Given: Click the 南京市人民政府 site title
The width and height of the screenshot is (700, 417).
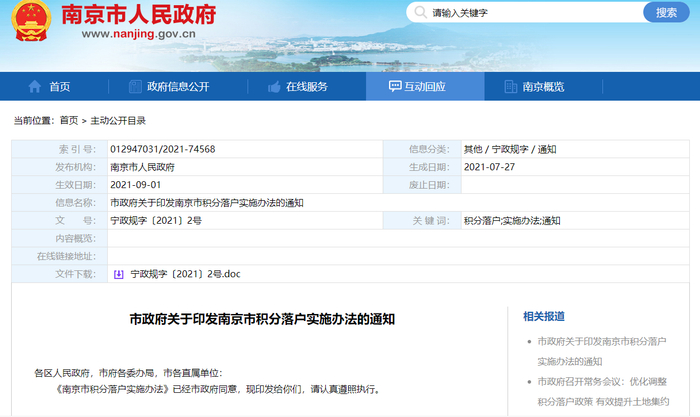Looking at the screenshot, I should tap(138, 15).
